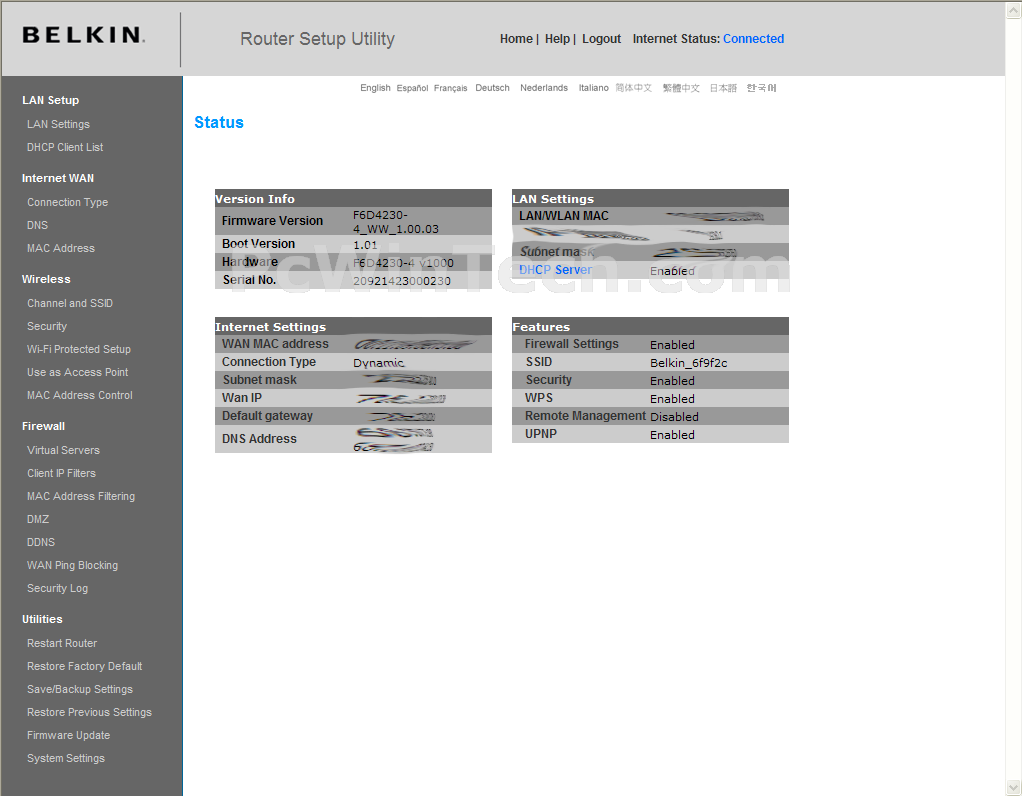Switch language to Nederlands
The image size is (1022, 796).
tap(544, 88)
